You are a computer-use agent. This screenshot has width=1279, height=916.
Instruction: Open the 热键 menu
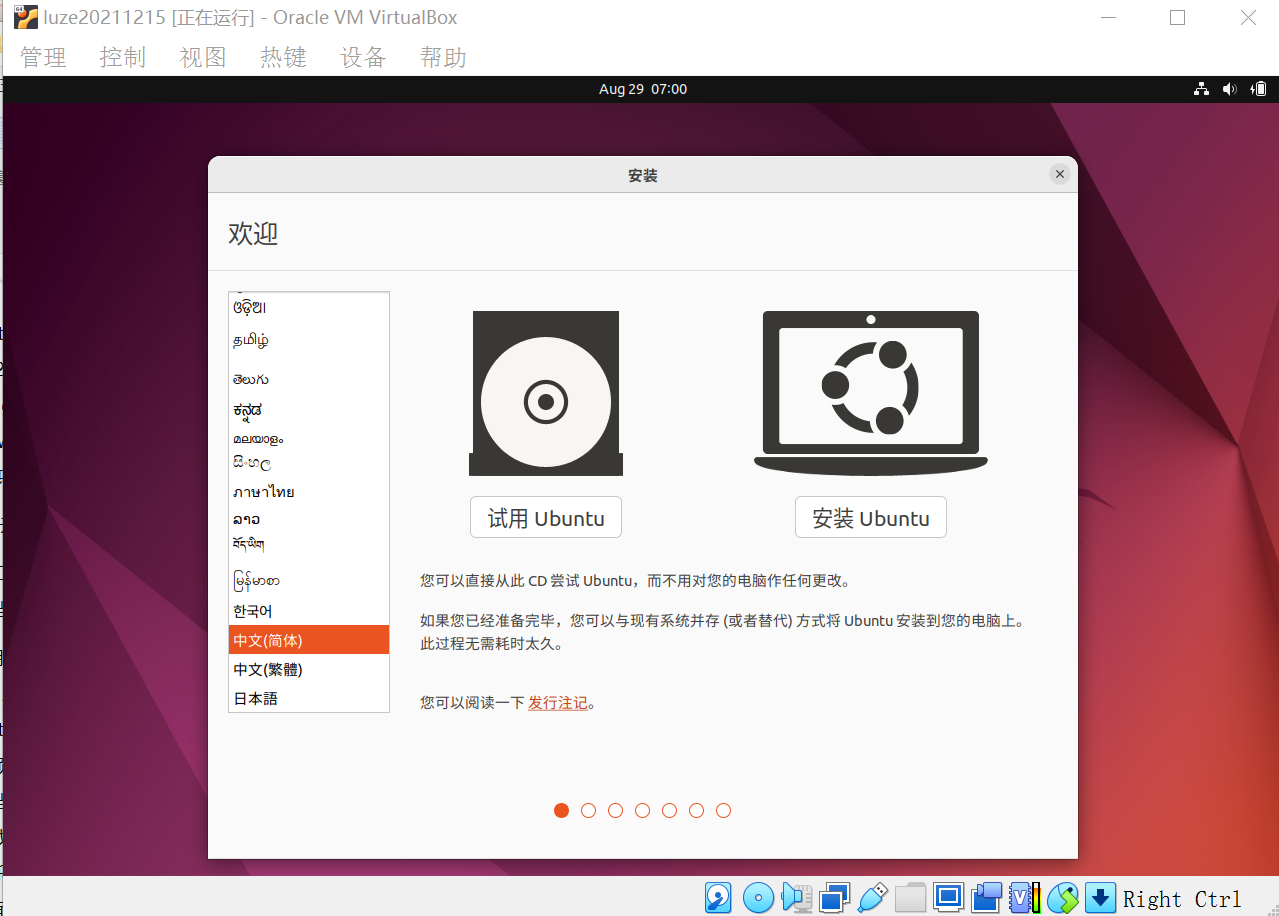283,57
